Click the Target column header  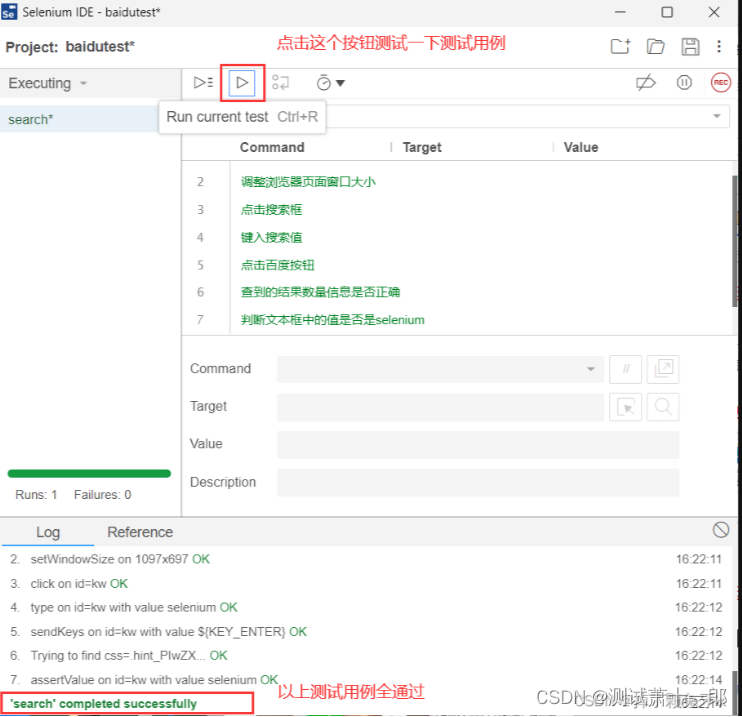[x=422, y=147]
